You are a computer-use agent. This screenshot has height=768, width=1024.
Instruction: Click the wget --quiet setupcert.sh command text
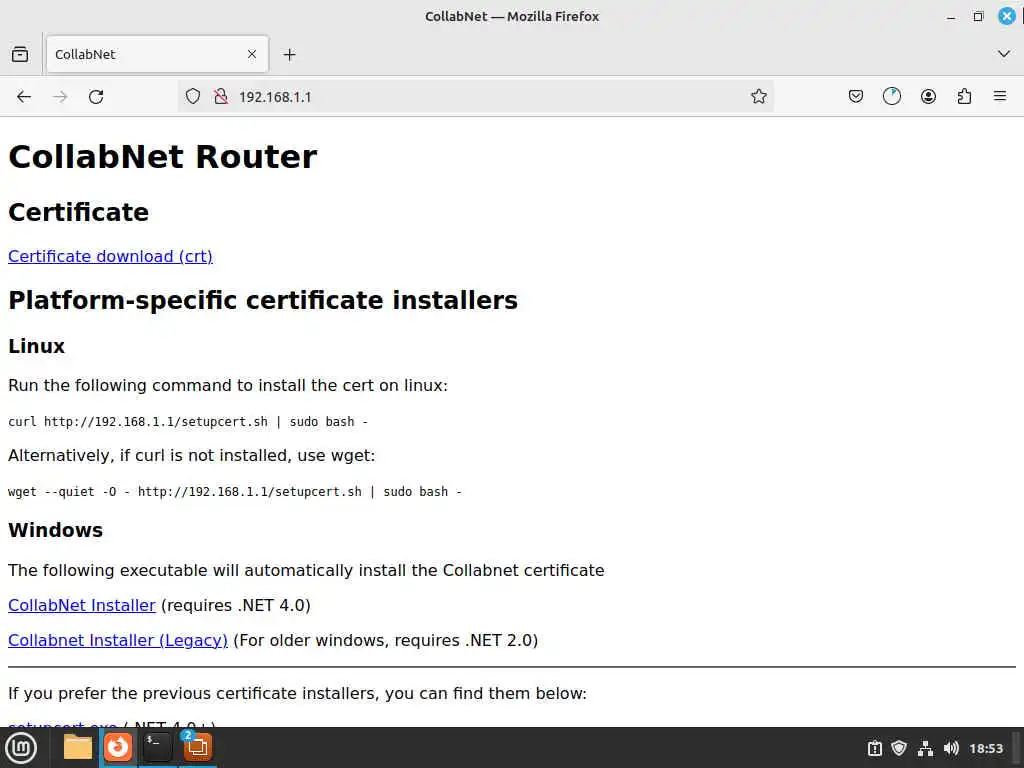[235, 492]
